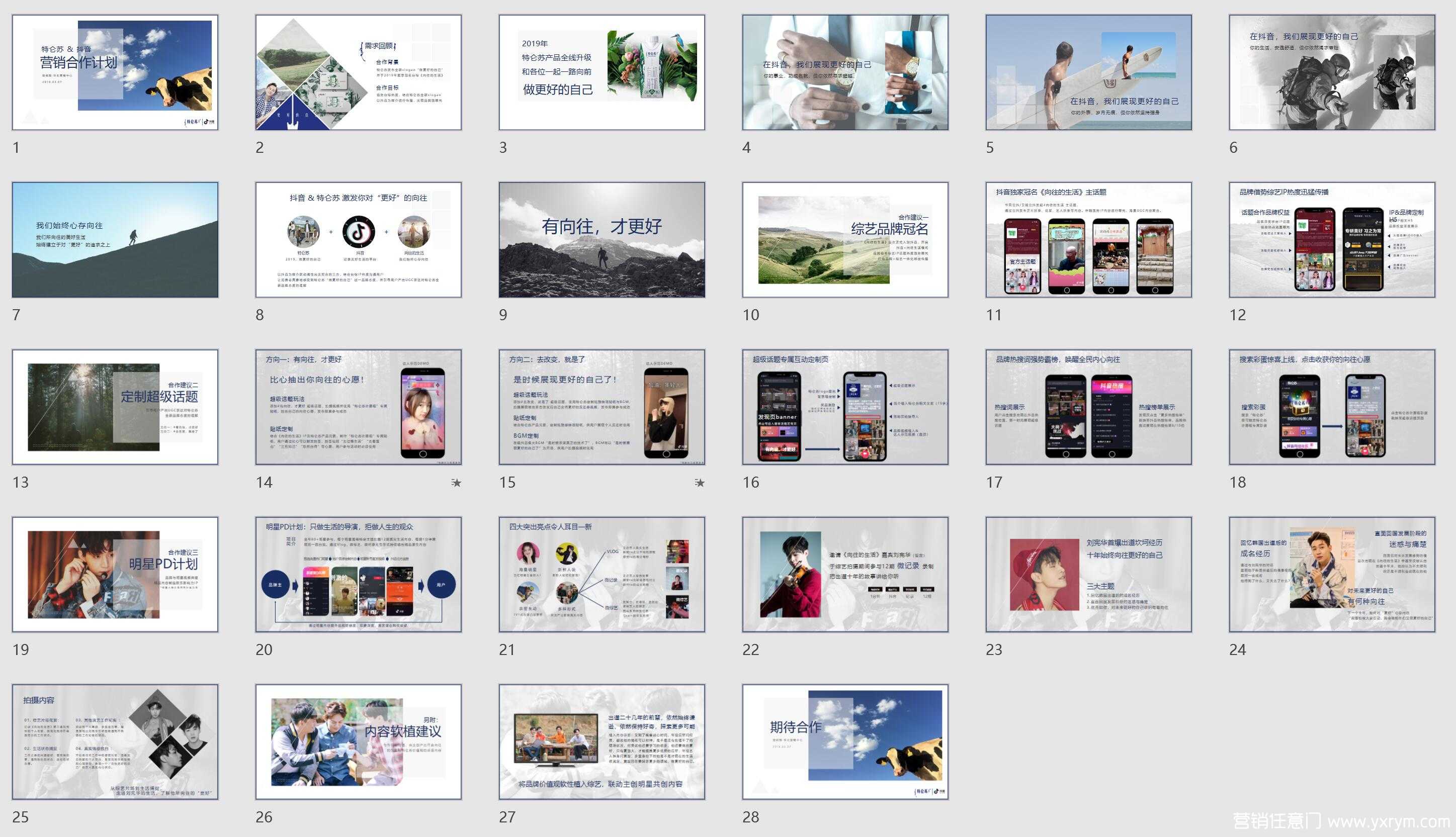Screen dimensions: 1456x837
Task: Select slide 28 titled 期待合作
Action: (x=845, y=741)
